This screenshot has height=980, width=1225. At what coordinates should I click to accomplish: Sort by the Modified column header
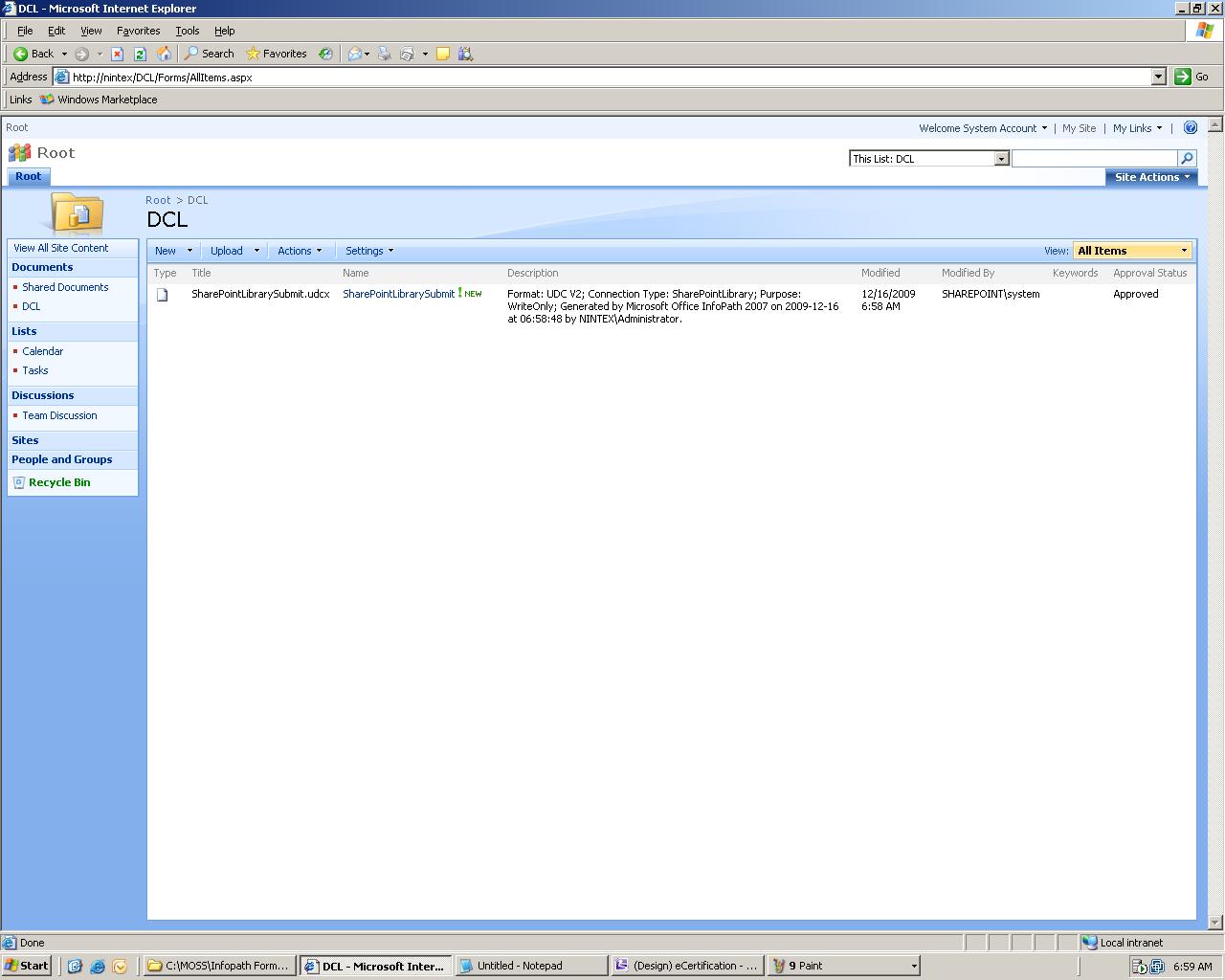pos(880,273)
